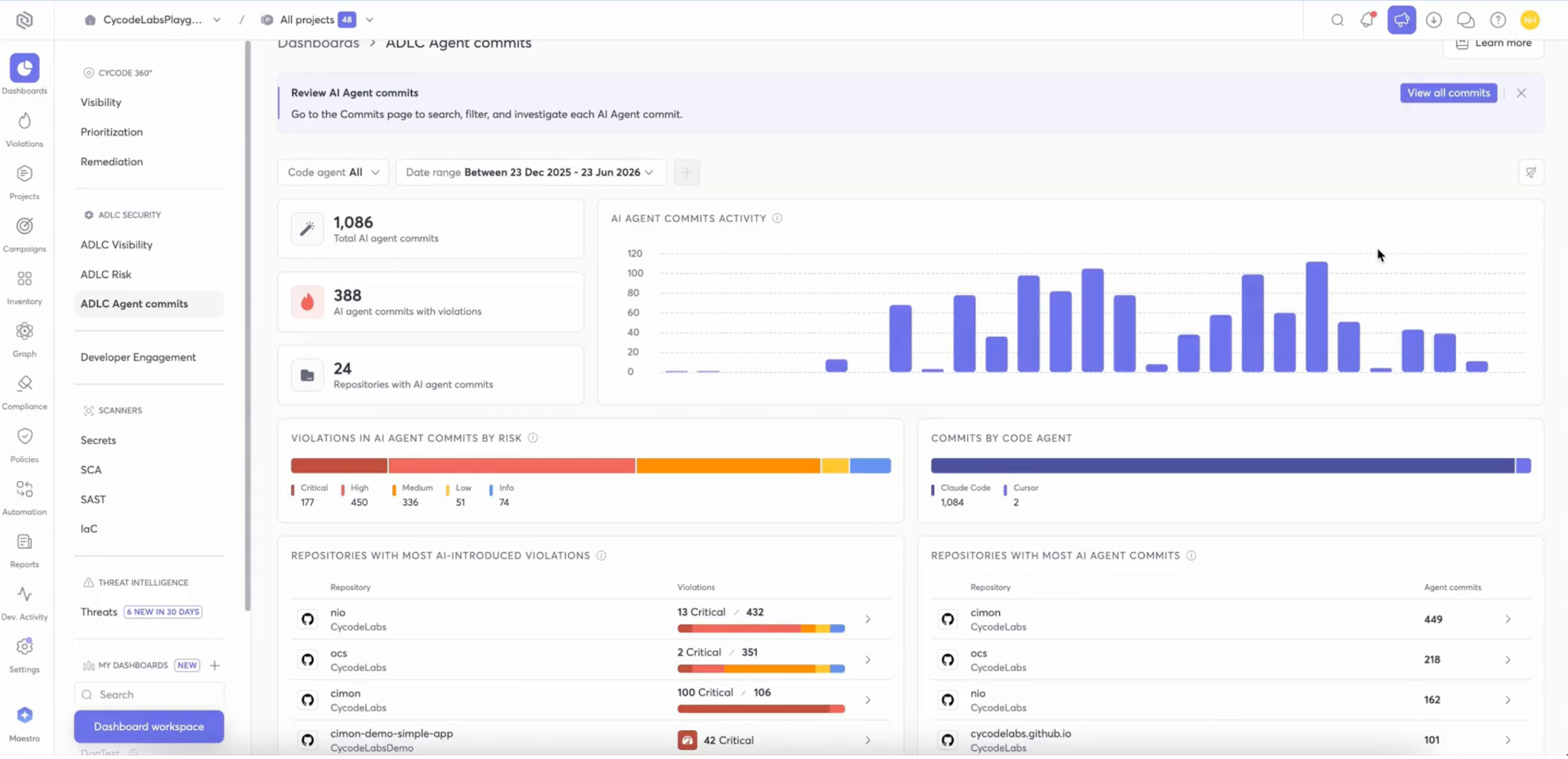Screen dimensions: 1568x759
Task: Open the Date range filter dropdown
Action: [x=531, y=172]
